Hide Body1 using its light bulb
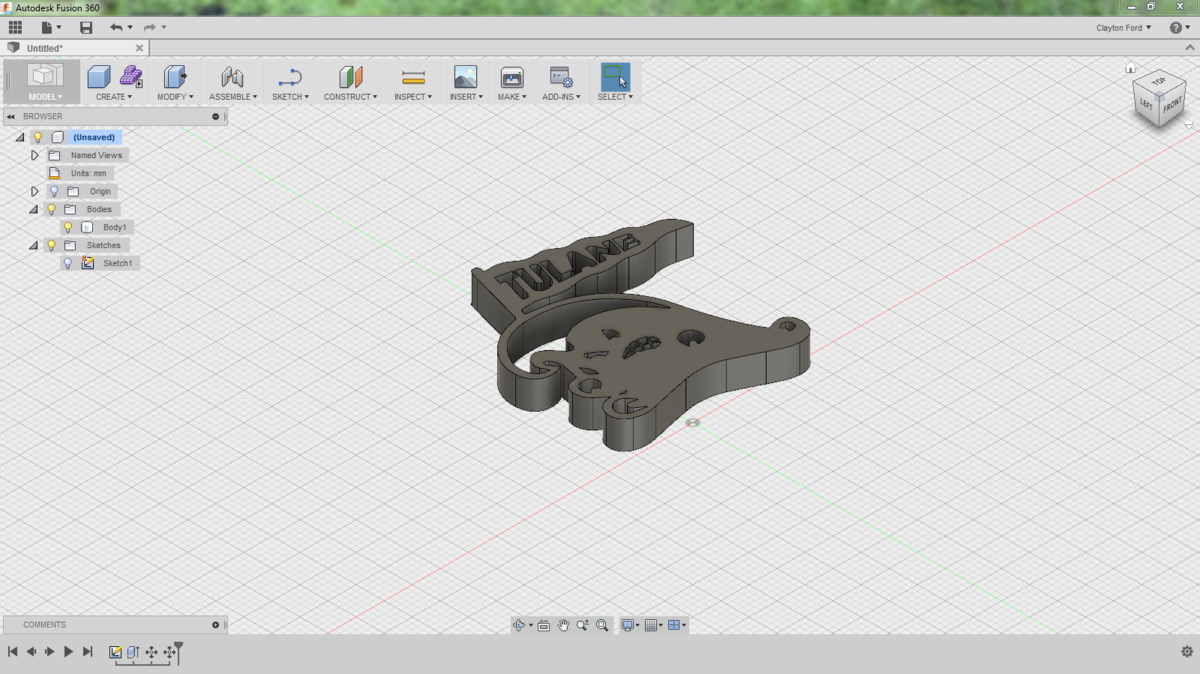 (68, 227)
